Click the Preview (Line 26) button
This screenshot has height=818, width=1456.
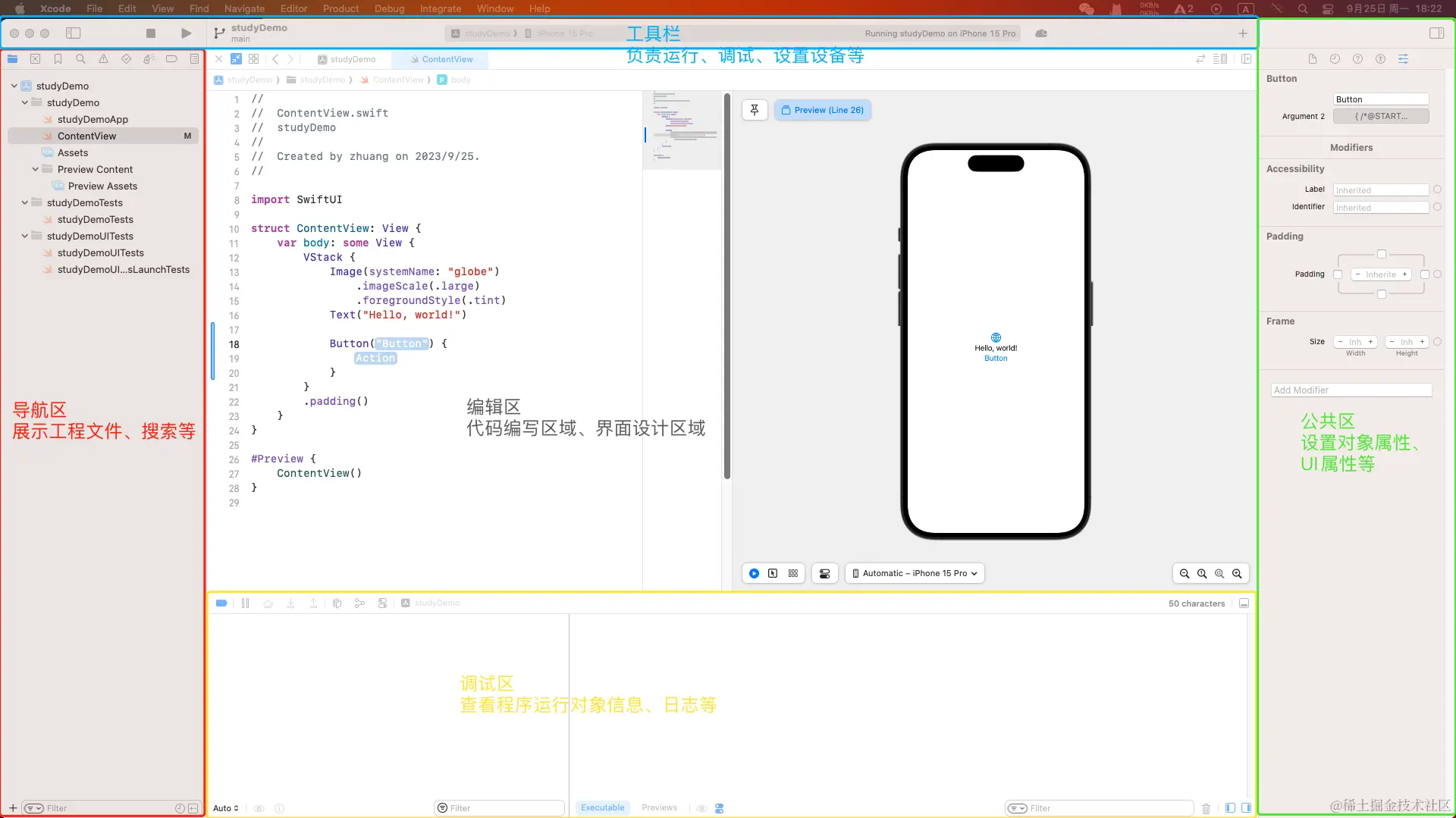823,110
